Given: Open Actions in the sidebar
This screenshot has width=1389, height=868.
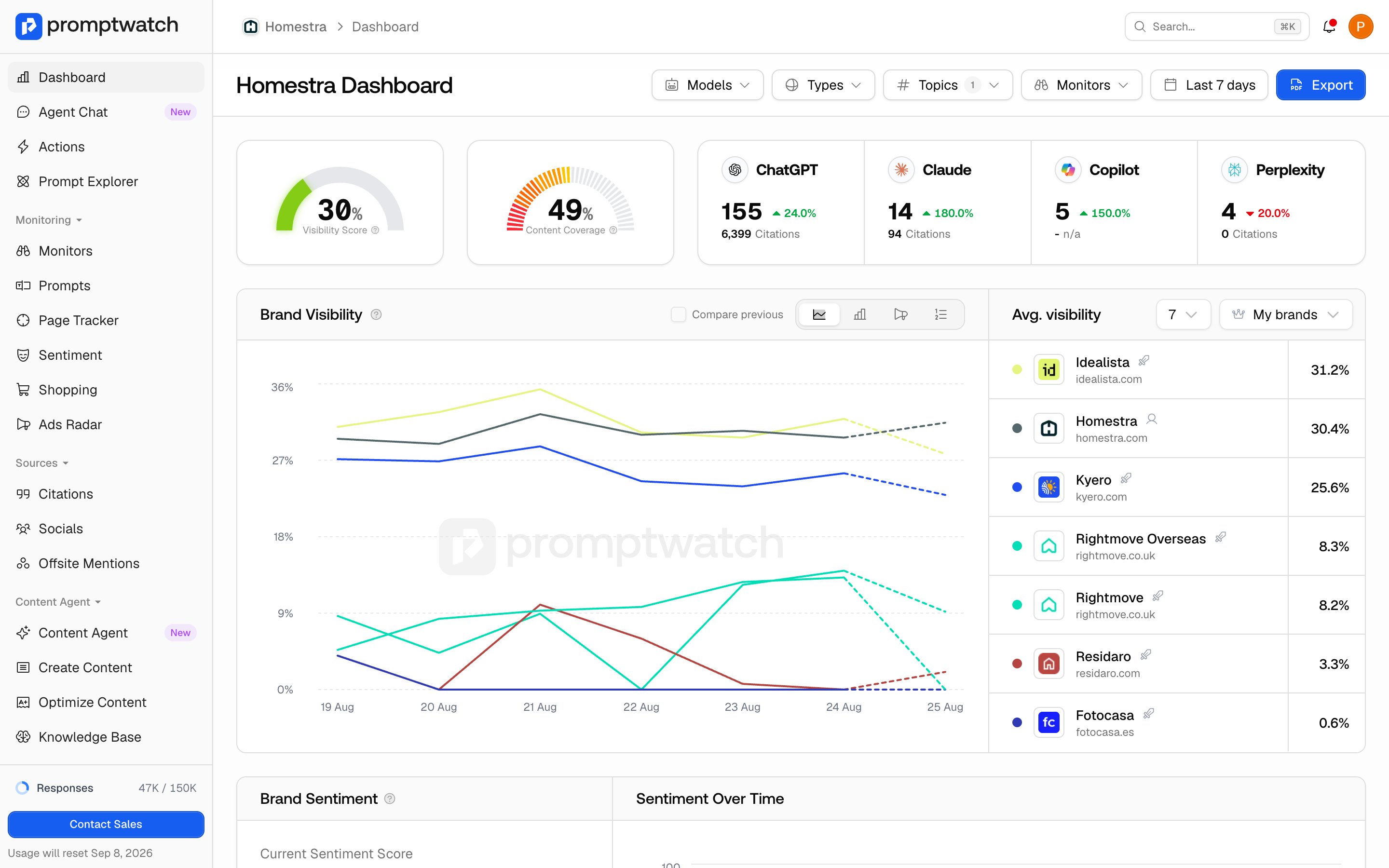Looking at the screenshot, I should tap(106, 147).
